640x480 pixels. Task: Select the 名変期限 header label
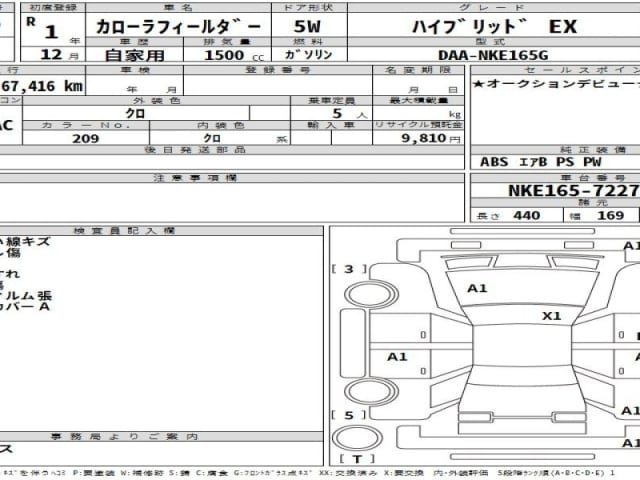click(418, 70)
